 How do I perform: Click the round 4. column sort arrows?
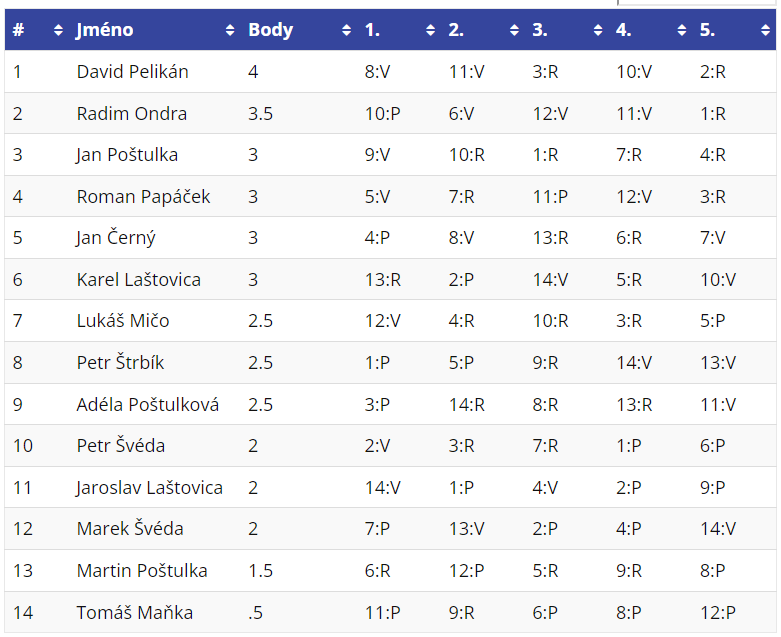[681, 30]
